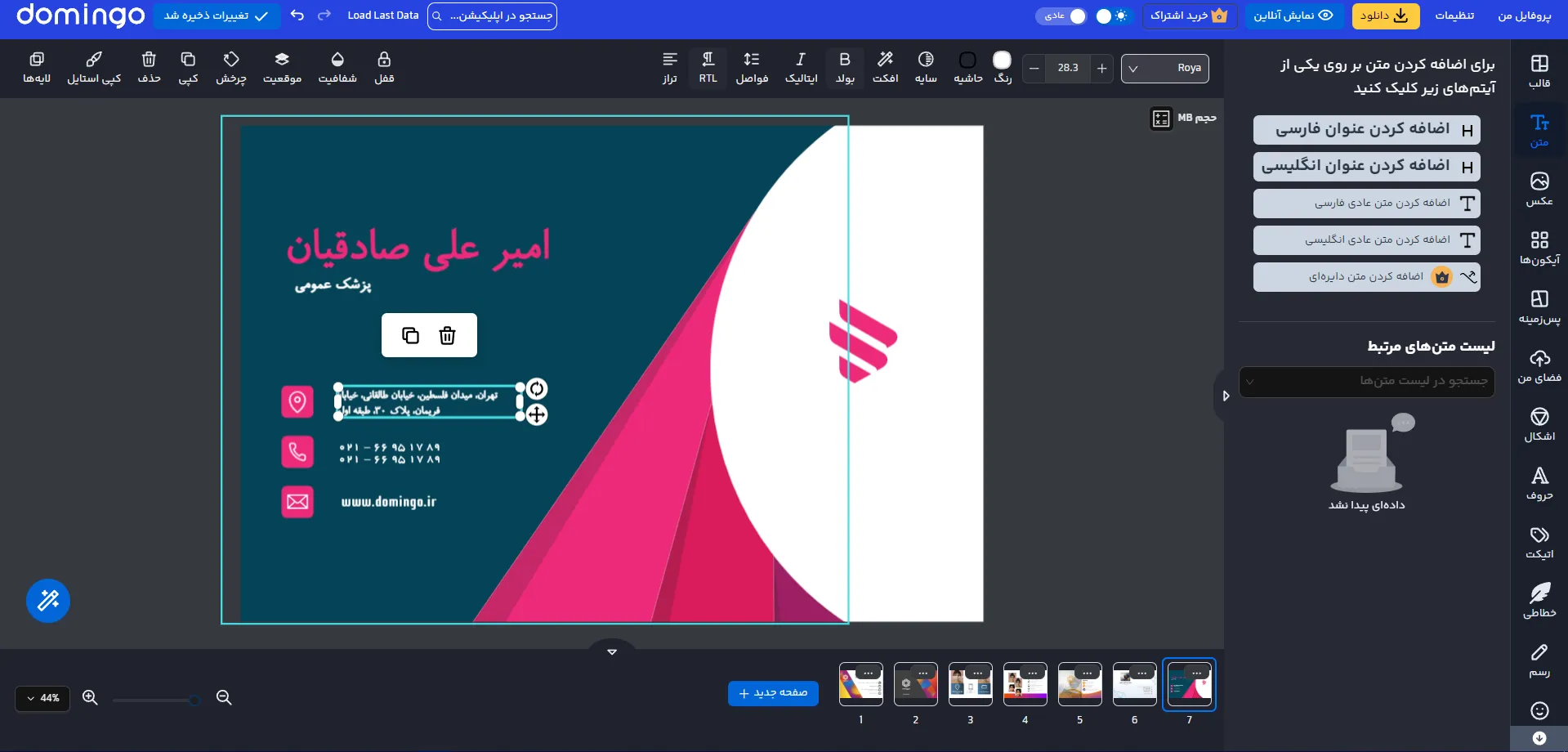Collapse the pages strip with down arrow
1568x752 pixels.
coord(612,651)
